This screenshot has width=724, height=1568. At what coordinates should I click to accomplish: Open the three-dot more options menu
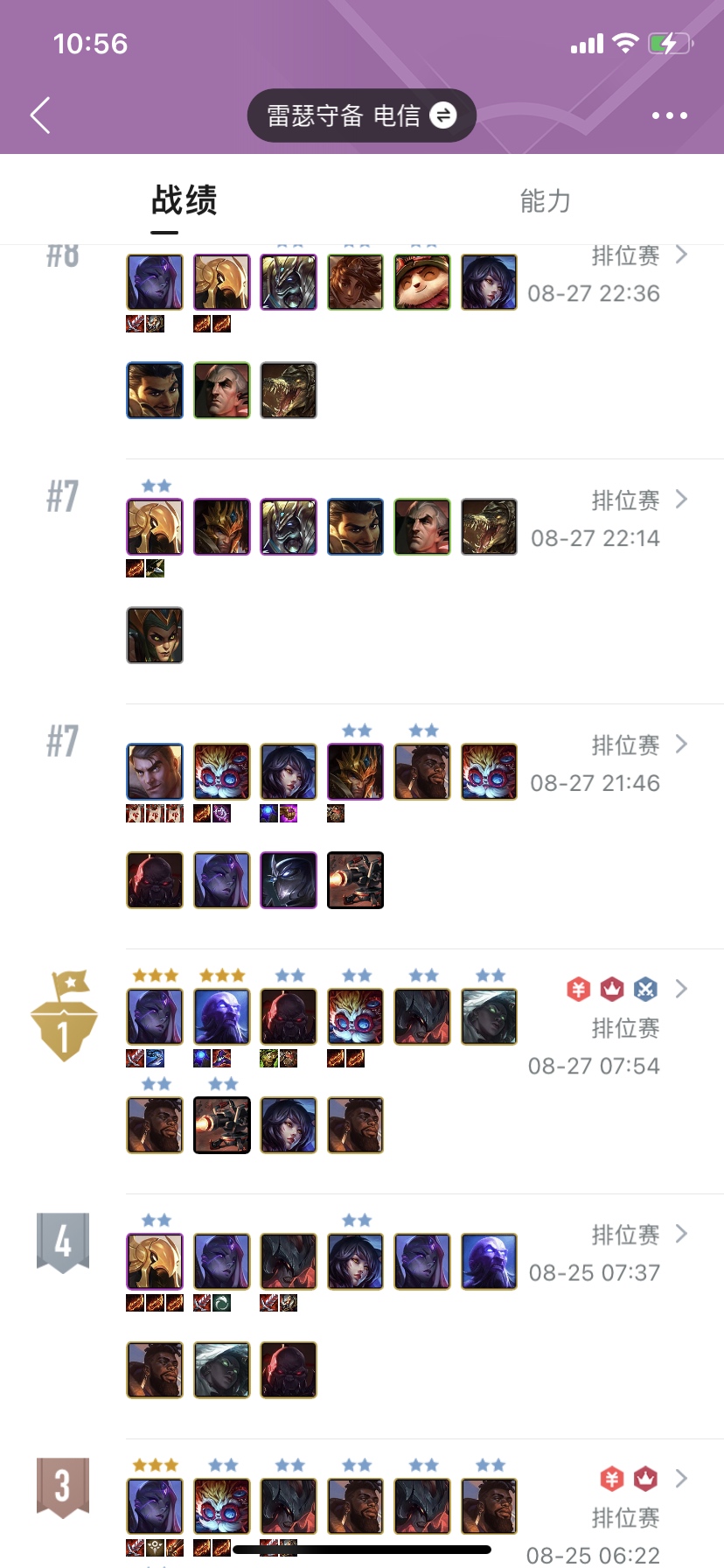(x=670, y=115)
